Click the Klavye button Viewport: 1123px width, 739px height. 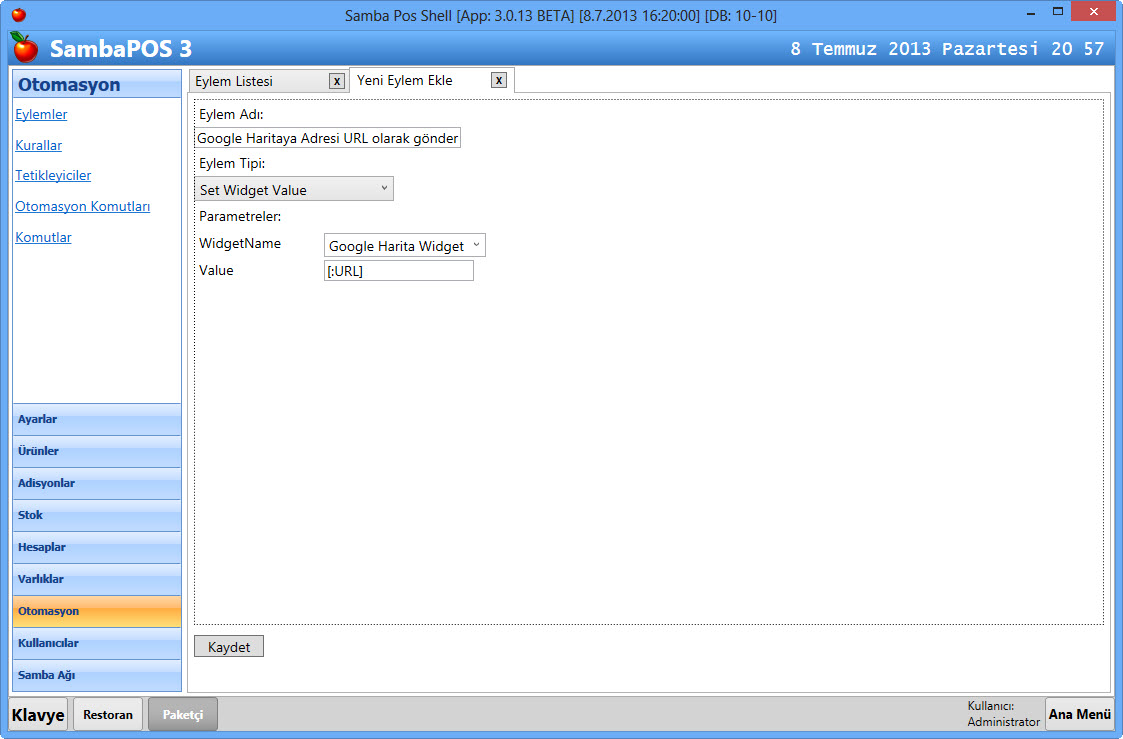38,714
